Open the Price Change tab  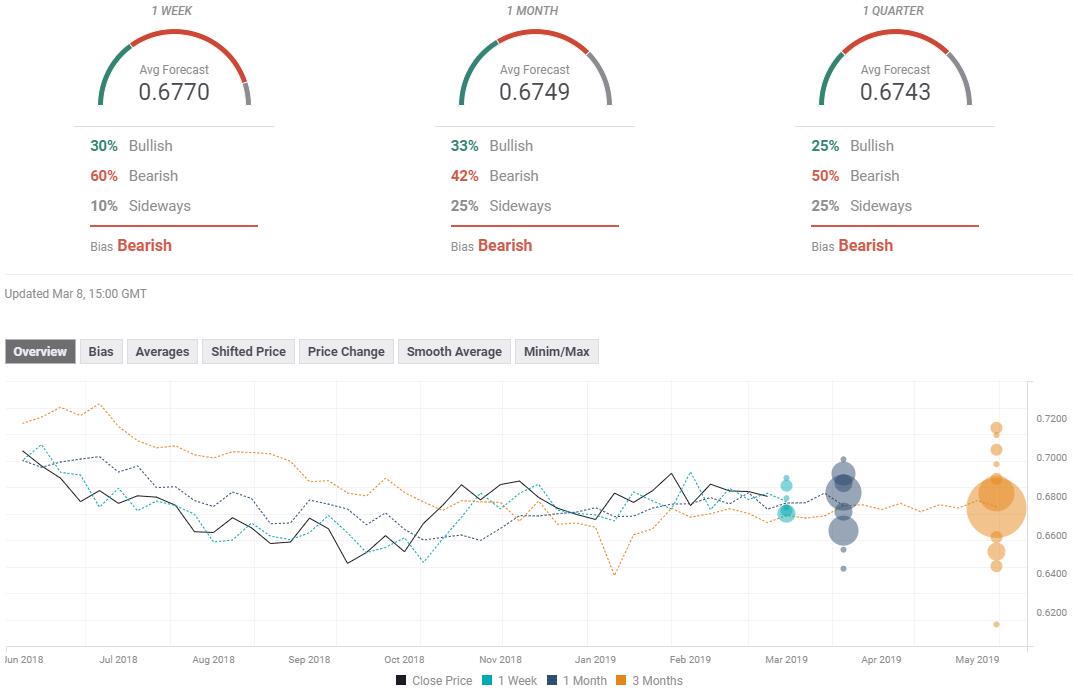tap(346, 352)
